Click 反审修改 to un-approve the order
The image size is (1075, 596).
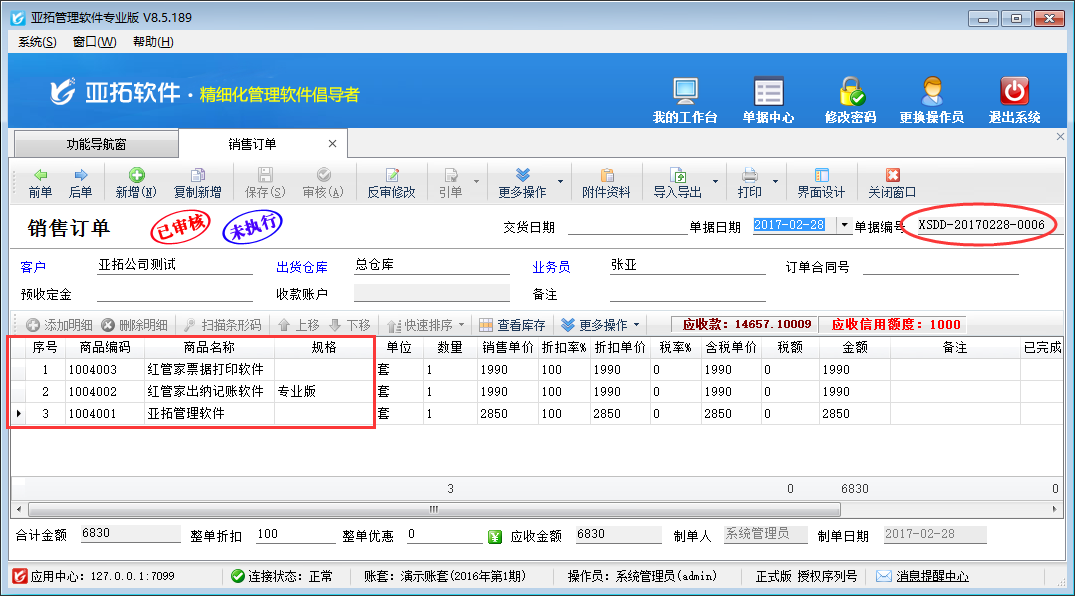coord(391,183)
